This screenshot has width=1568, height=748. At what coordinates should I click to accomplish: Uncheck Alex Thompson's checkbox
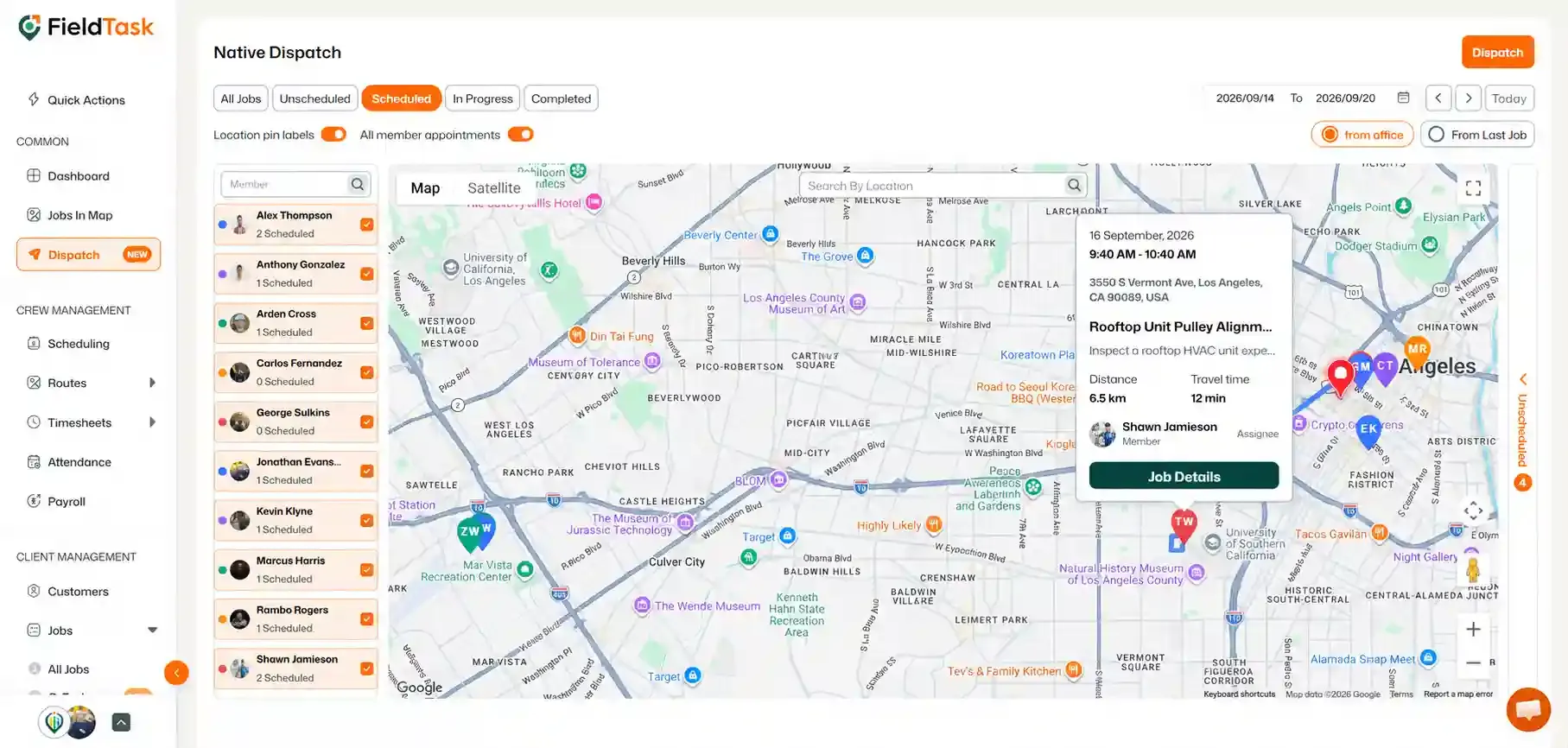(x=367, y=225)
